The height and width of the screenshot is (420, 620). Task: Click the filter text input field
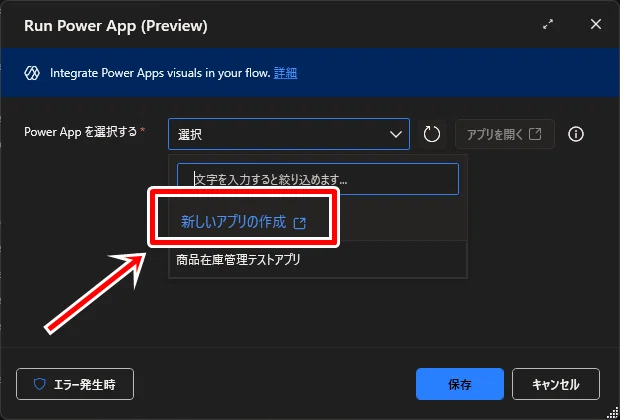click(318, 179)
